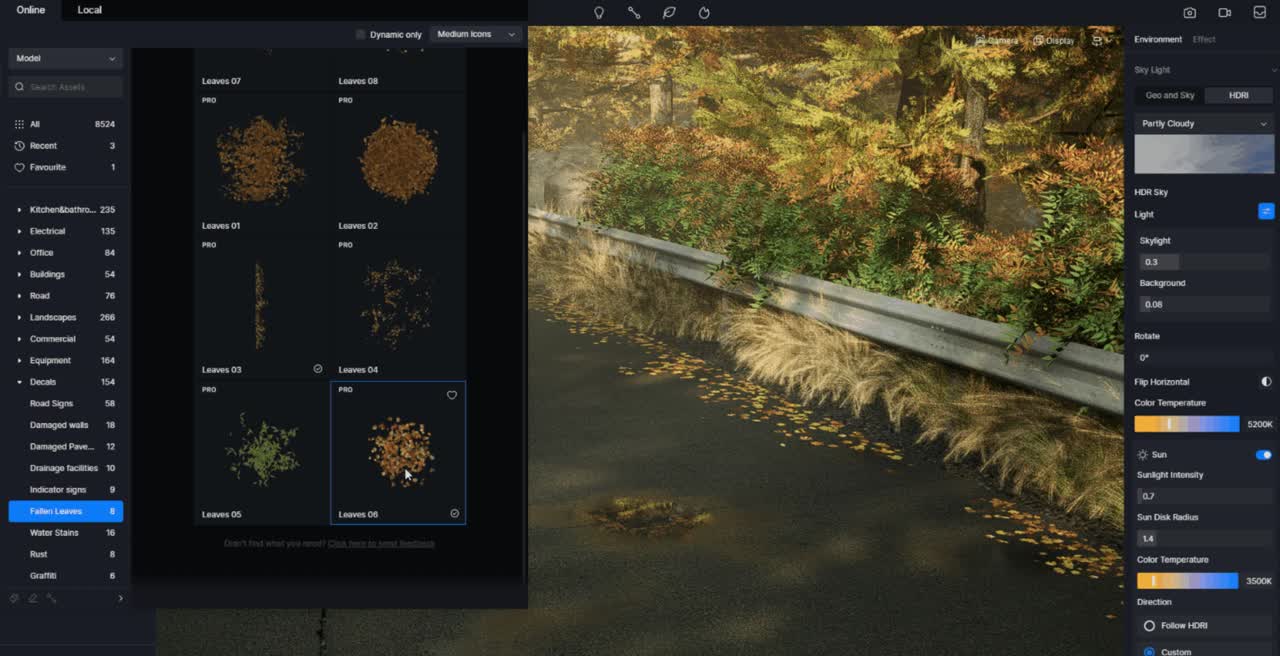Select the leaf nature tool icon
1280x656 pixels.
point(669,12)
